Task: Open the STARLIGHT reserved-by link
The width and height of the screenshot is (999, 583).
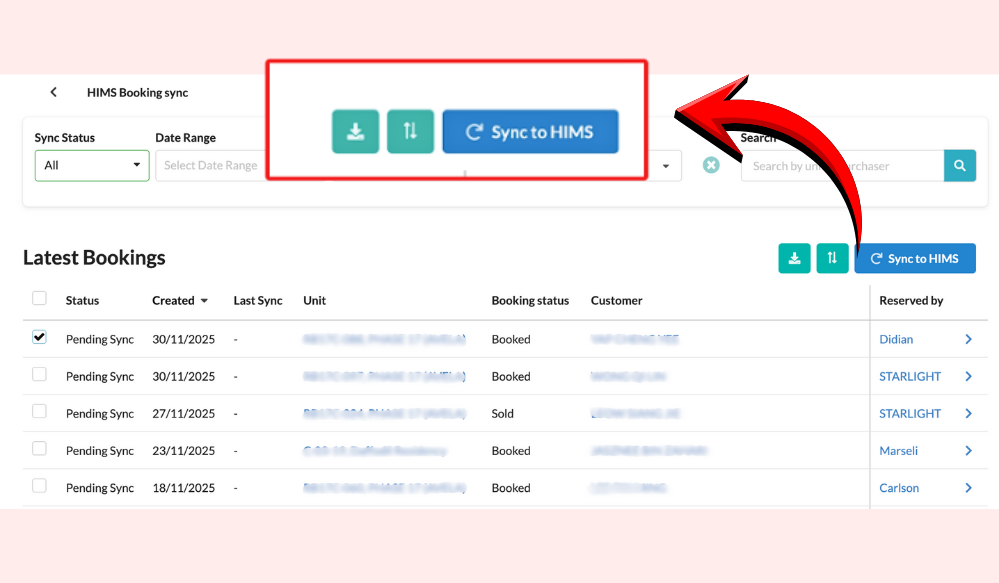Action: click(x=910, y=376)
